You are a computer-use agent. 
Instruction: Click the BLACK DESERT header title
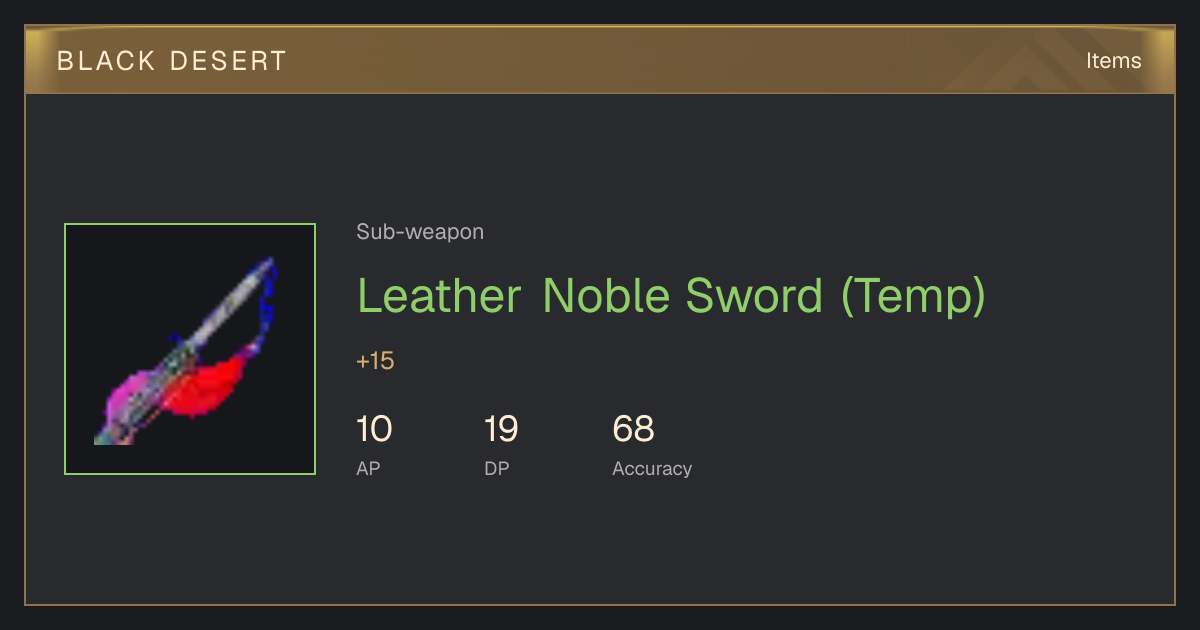point(172,61)
